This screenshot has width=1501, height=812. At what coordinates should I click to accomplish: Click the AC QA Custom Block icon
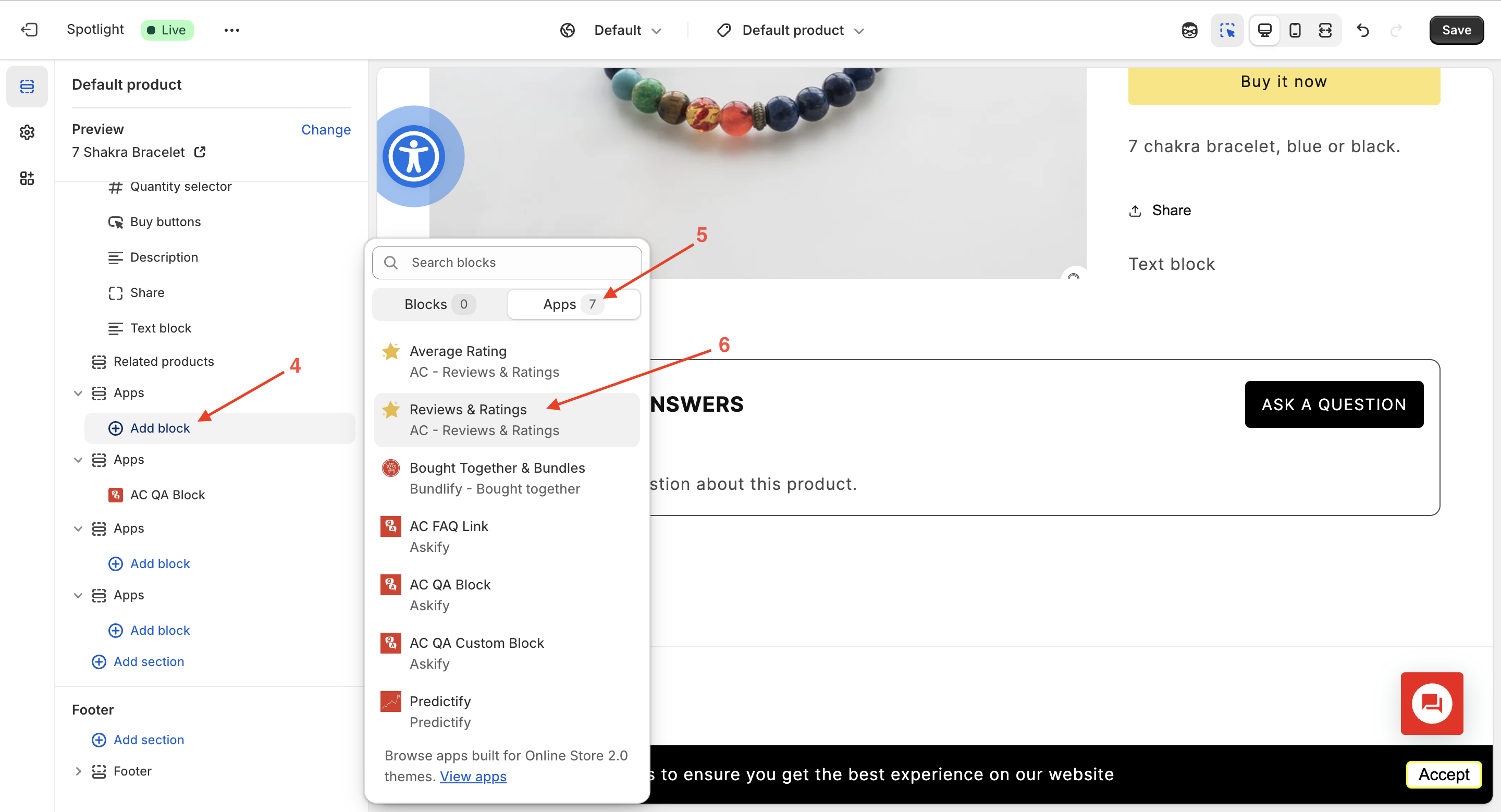pyautogui.click(x=390, y=643)
